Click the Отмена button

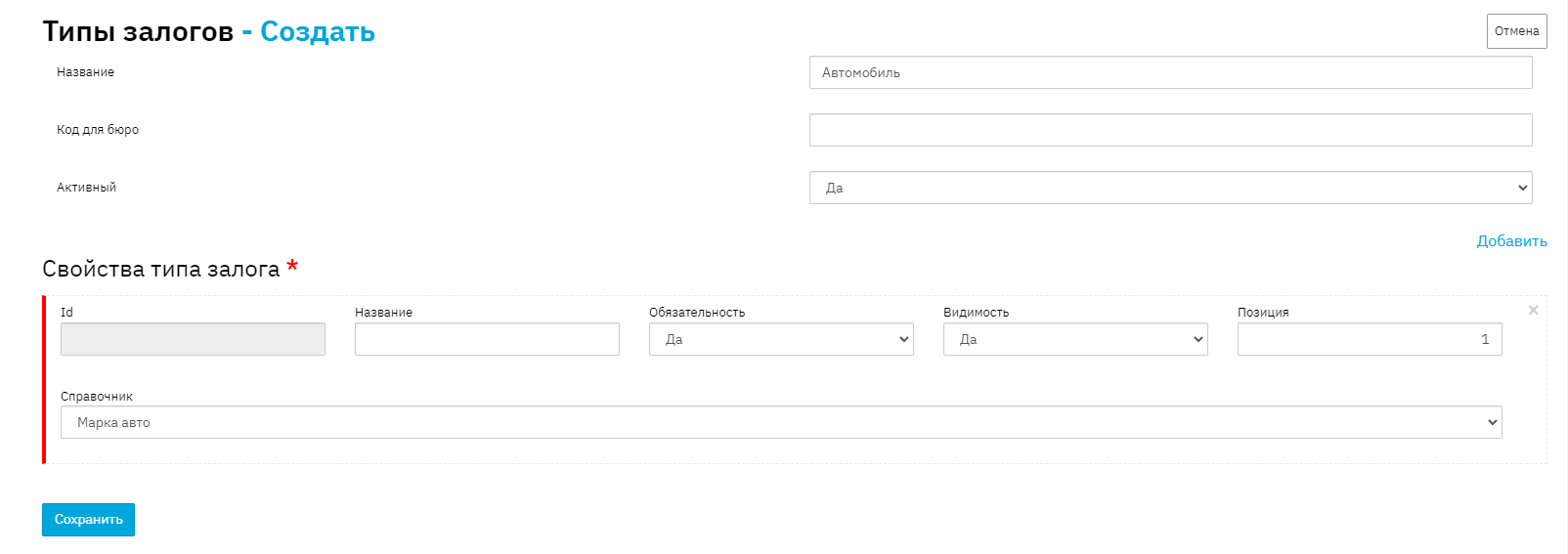click(1516, 31)
